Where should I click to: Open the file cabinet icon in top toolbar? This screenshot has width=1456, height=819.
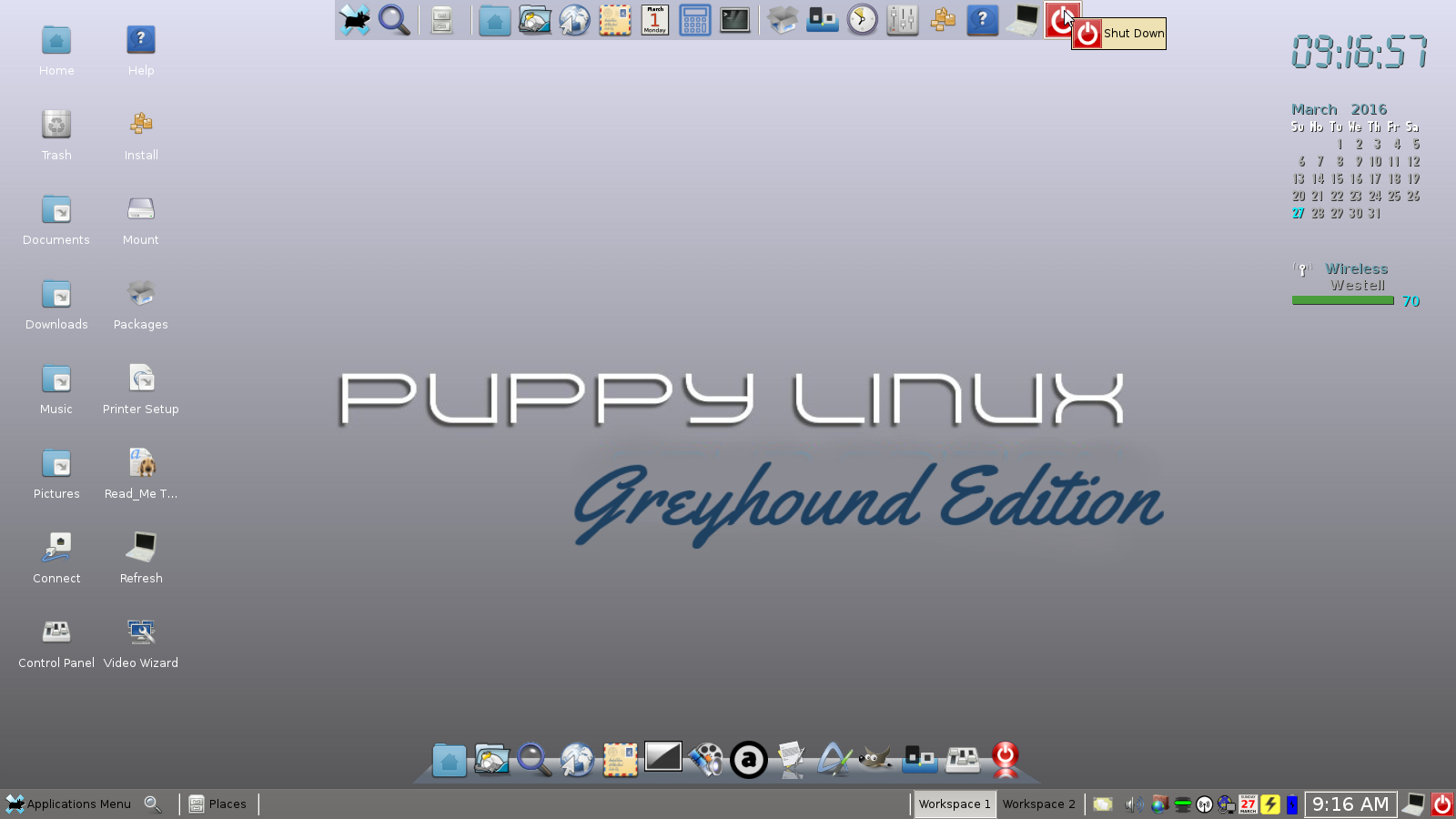[x=442, y=20]
